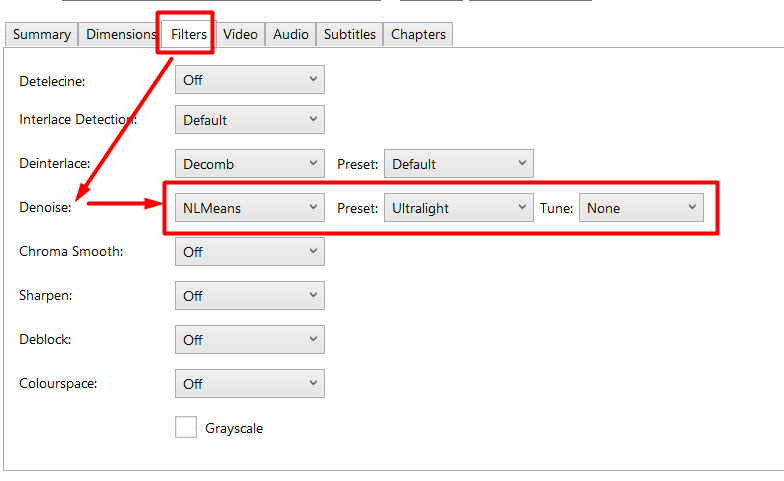
Task: Open the Chapters tab
Action: click(418, 34)
